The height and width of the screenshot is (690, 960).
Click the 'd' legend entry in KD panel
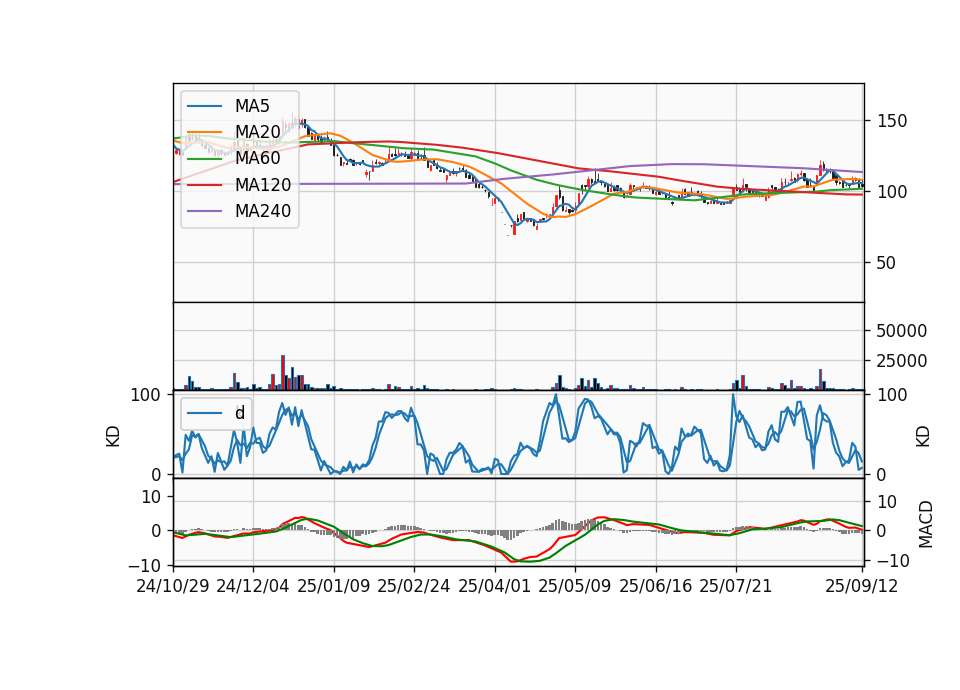[x=240, y=413]
